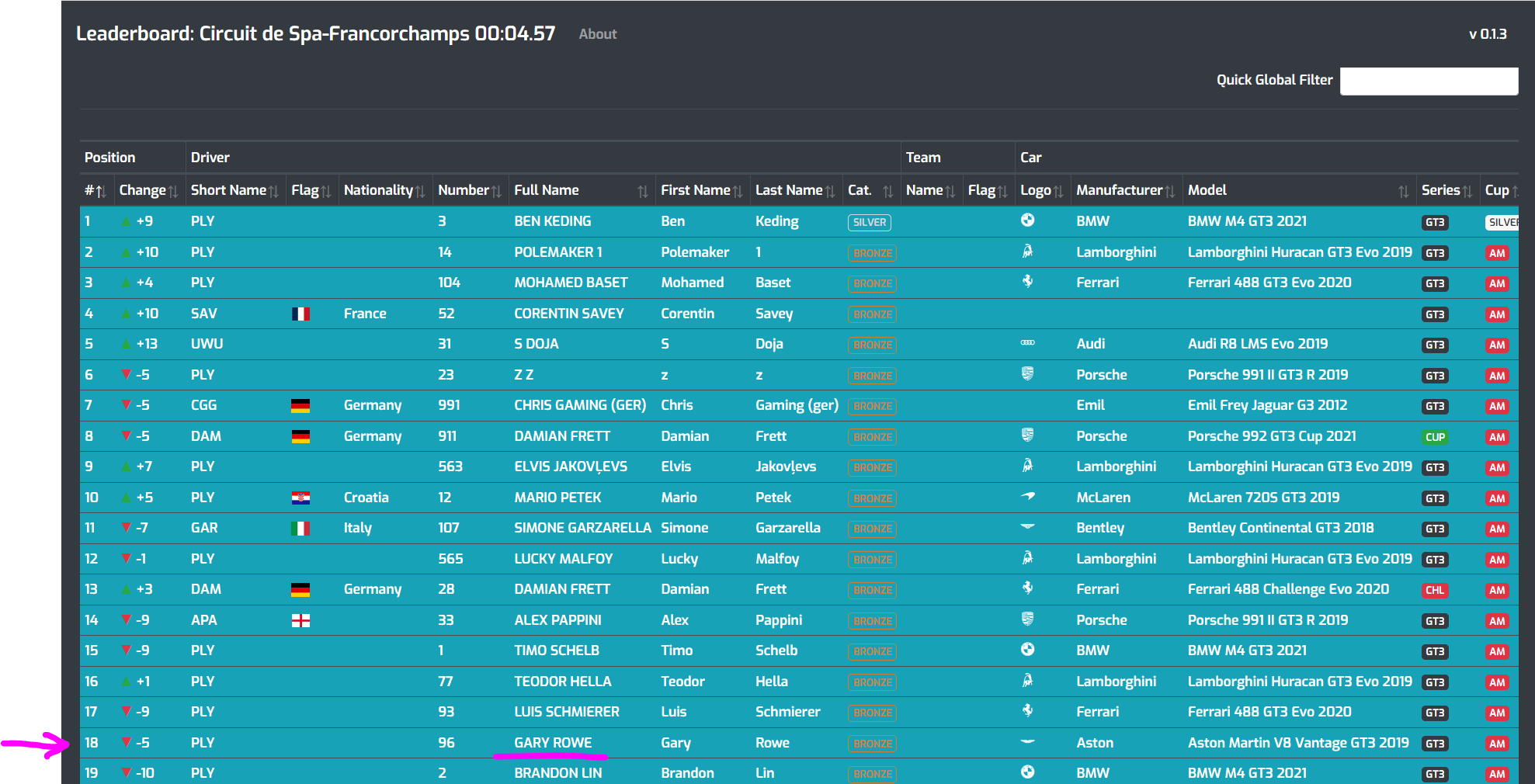This screenshot has width=1535, height=784.
Task: Click Croatia flag in Mario Petek row
Action: tap(300, 498)
